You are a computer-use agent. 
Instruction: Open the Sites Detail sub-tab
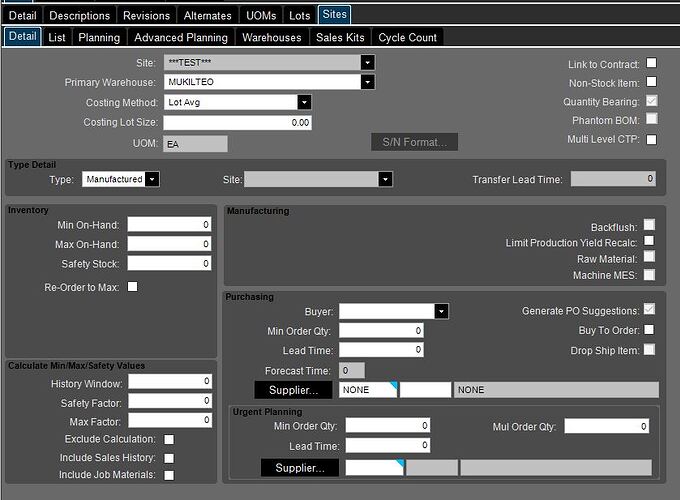pyautogui.click(x=23, y=36)
